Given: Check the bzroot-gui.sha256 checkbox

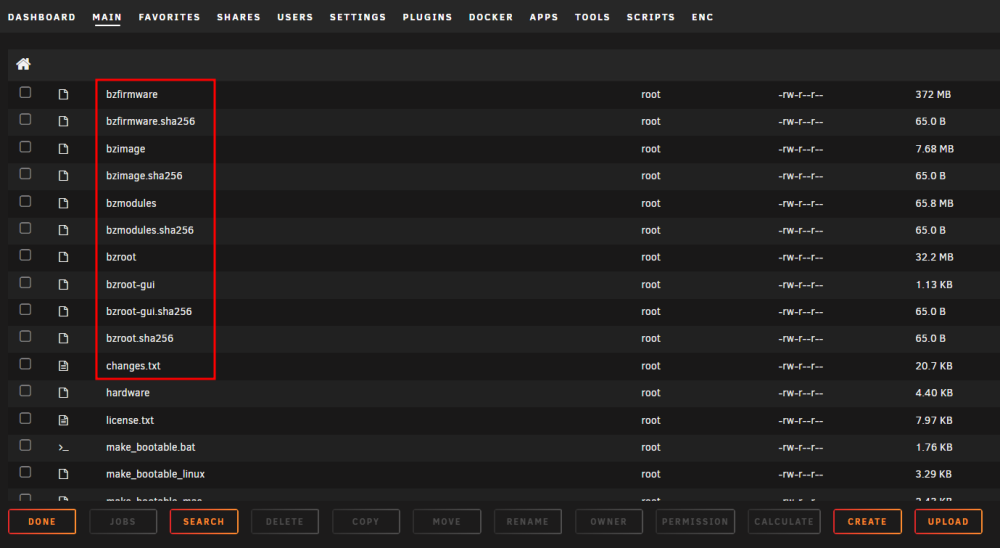Looking at the screenshot, I should pos(25,309).
